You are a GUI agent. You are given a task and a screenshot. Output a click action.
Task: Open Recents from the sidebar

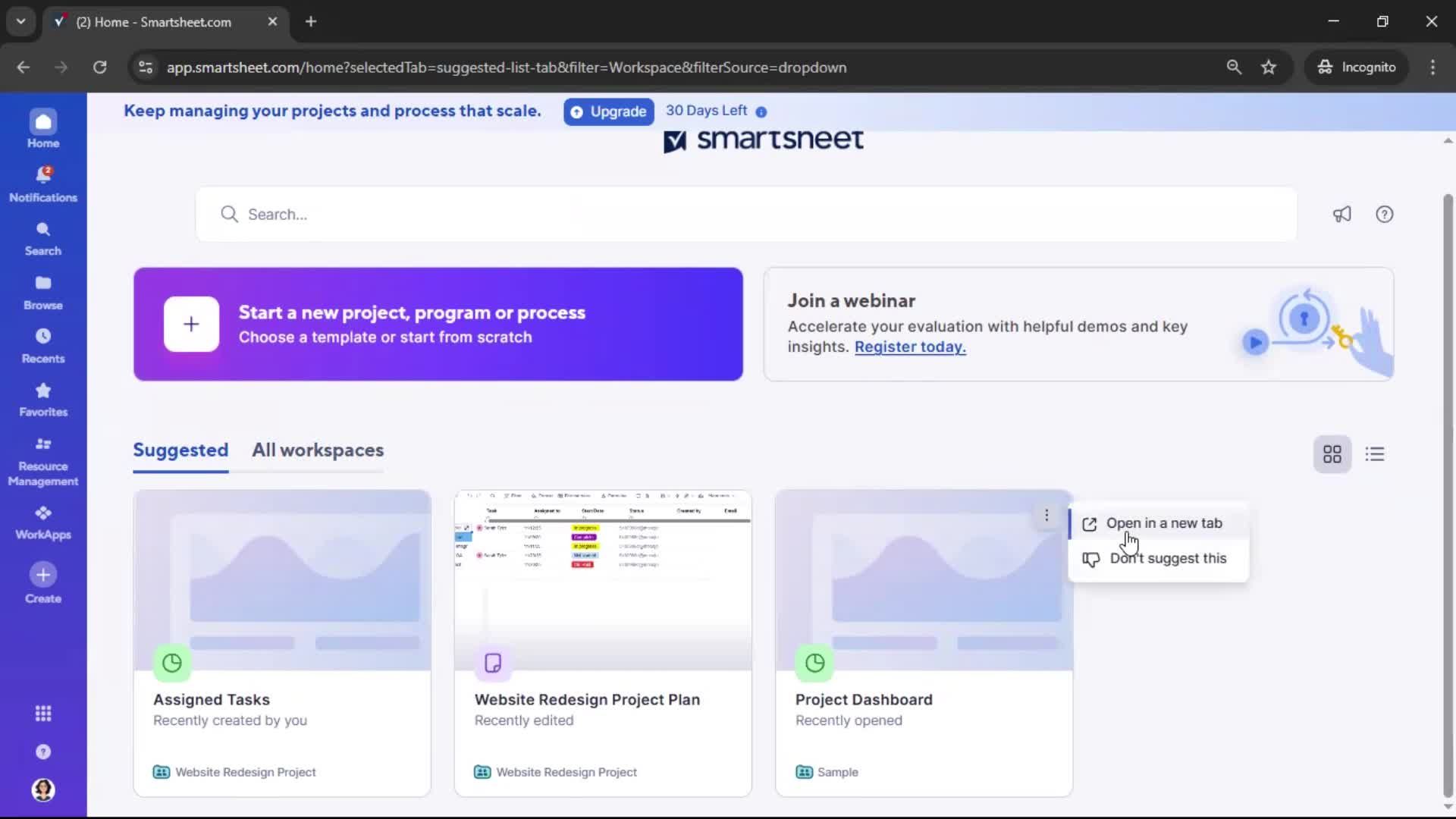(43, 346)
